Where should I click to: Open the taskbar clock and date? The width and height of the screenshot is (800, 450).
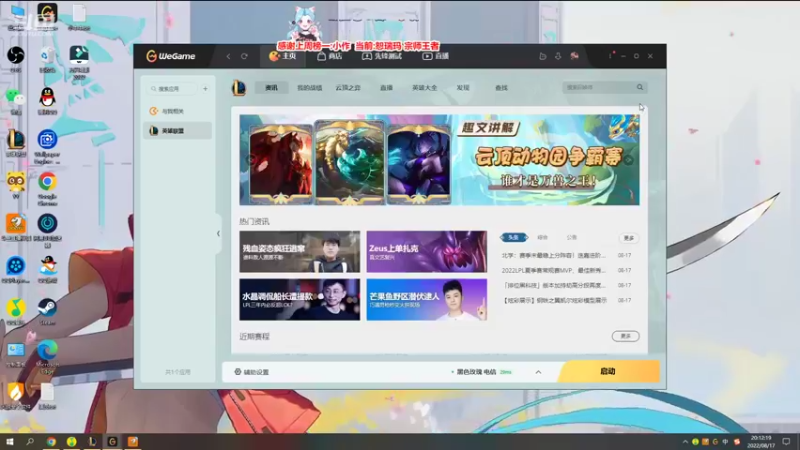pyautogui.click(x=761, y=441)
